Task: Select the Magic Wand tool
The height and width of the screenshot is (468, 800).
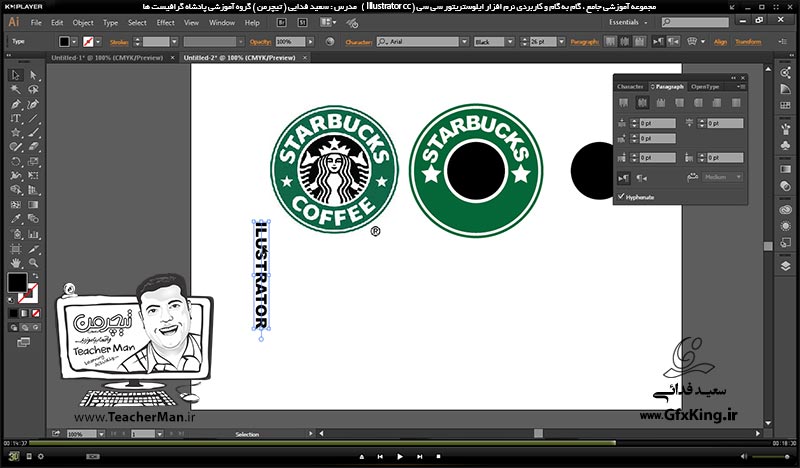Action: tap(16, 90)
